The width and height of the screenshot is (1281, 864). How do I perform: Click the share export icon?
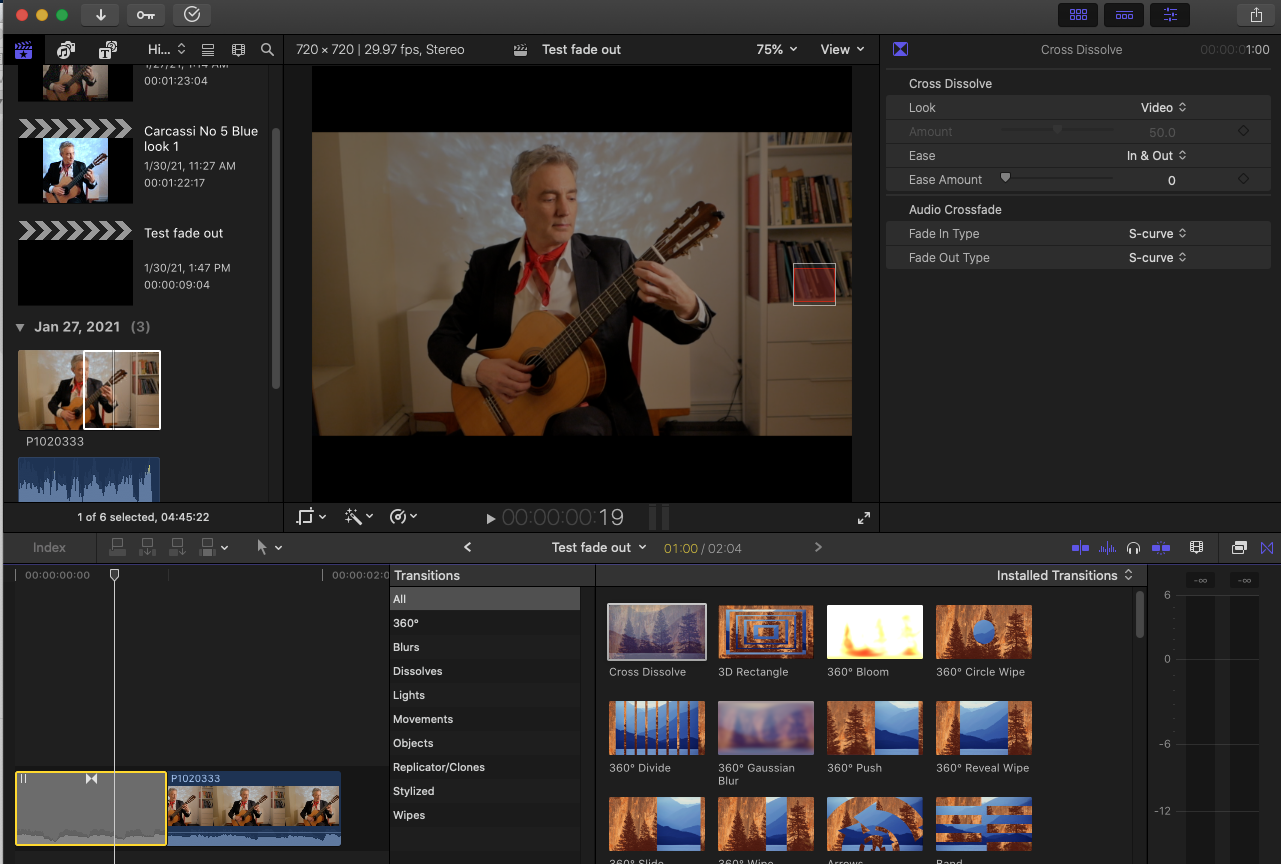coord(1256,15)
